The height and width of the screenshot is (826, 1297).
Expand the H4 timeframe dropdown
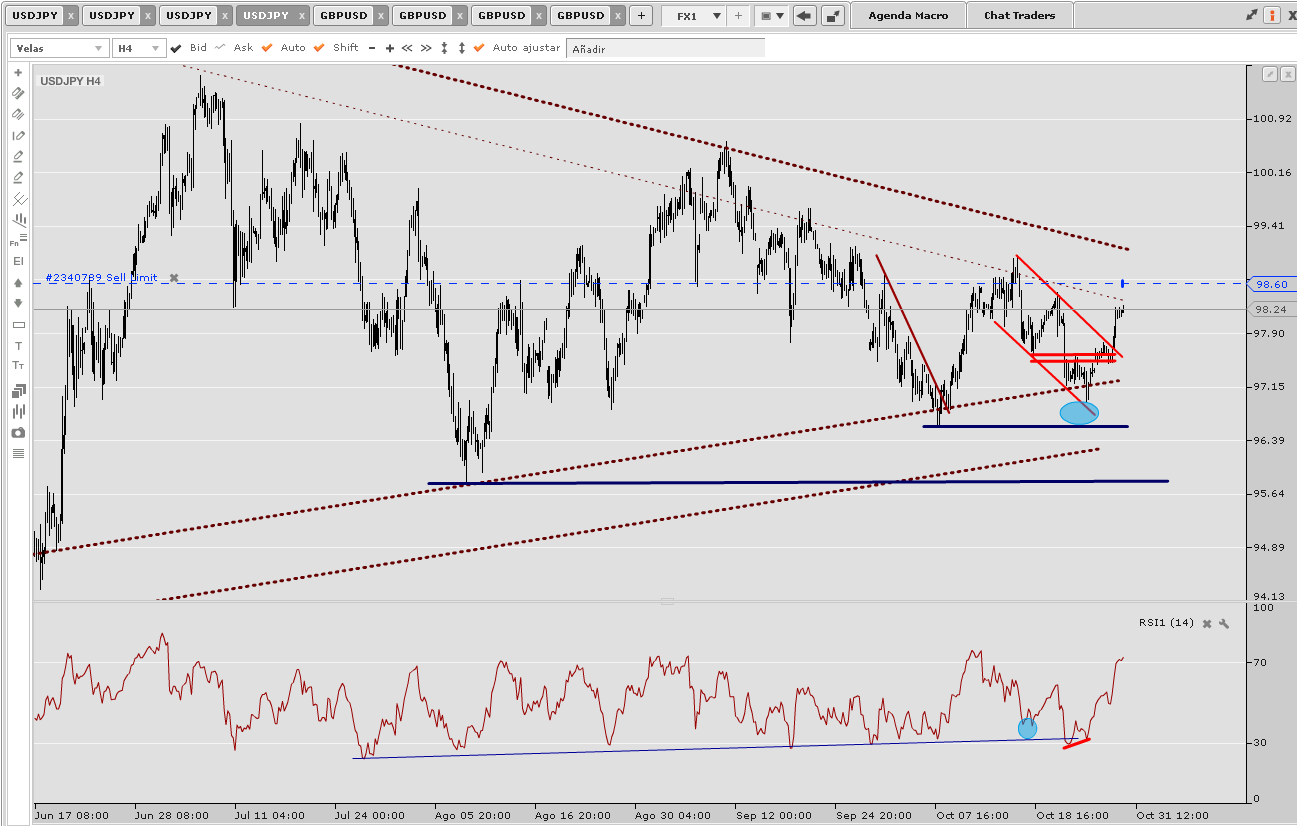click(x=137, y=49)
